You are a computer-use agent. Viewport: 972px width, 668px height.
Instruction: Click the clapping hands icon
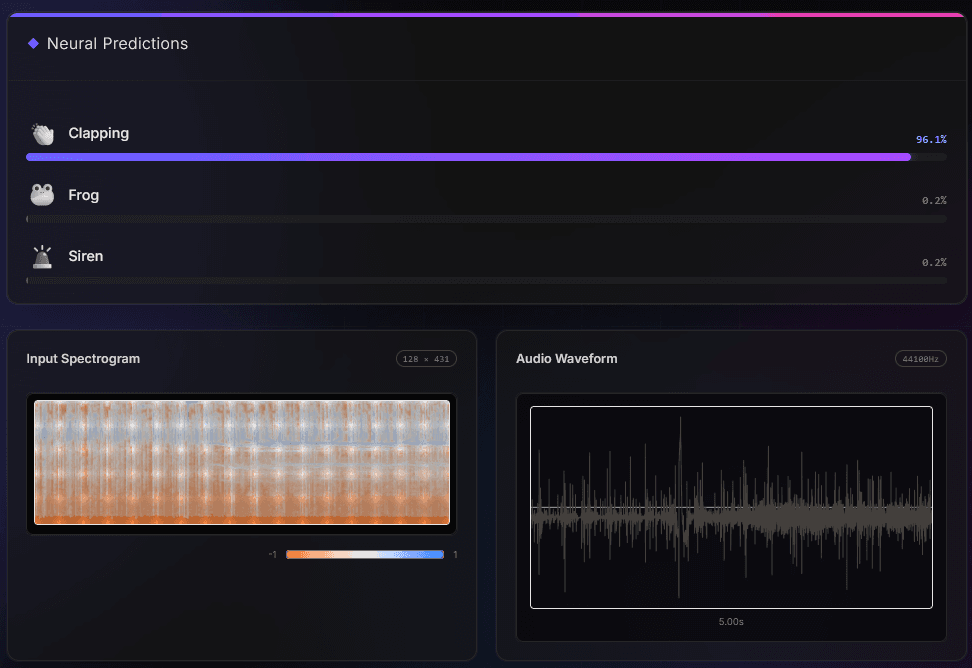[x=43, y=134]
